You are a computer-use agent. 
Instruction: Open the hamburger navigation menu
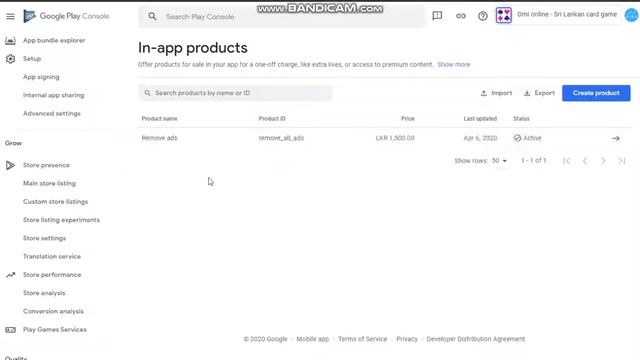coord(10,16)
